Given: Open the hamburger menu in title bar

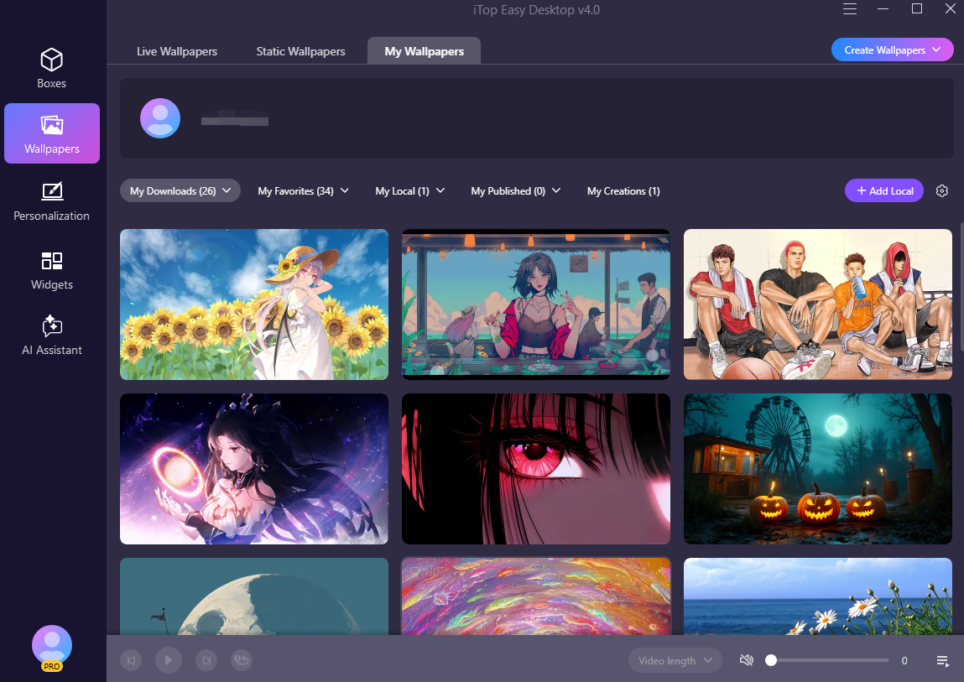Looking at the screenshot, I should point(850,9).
